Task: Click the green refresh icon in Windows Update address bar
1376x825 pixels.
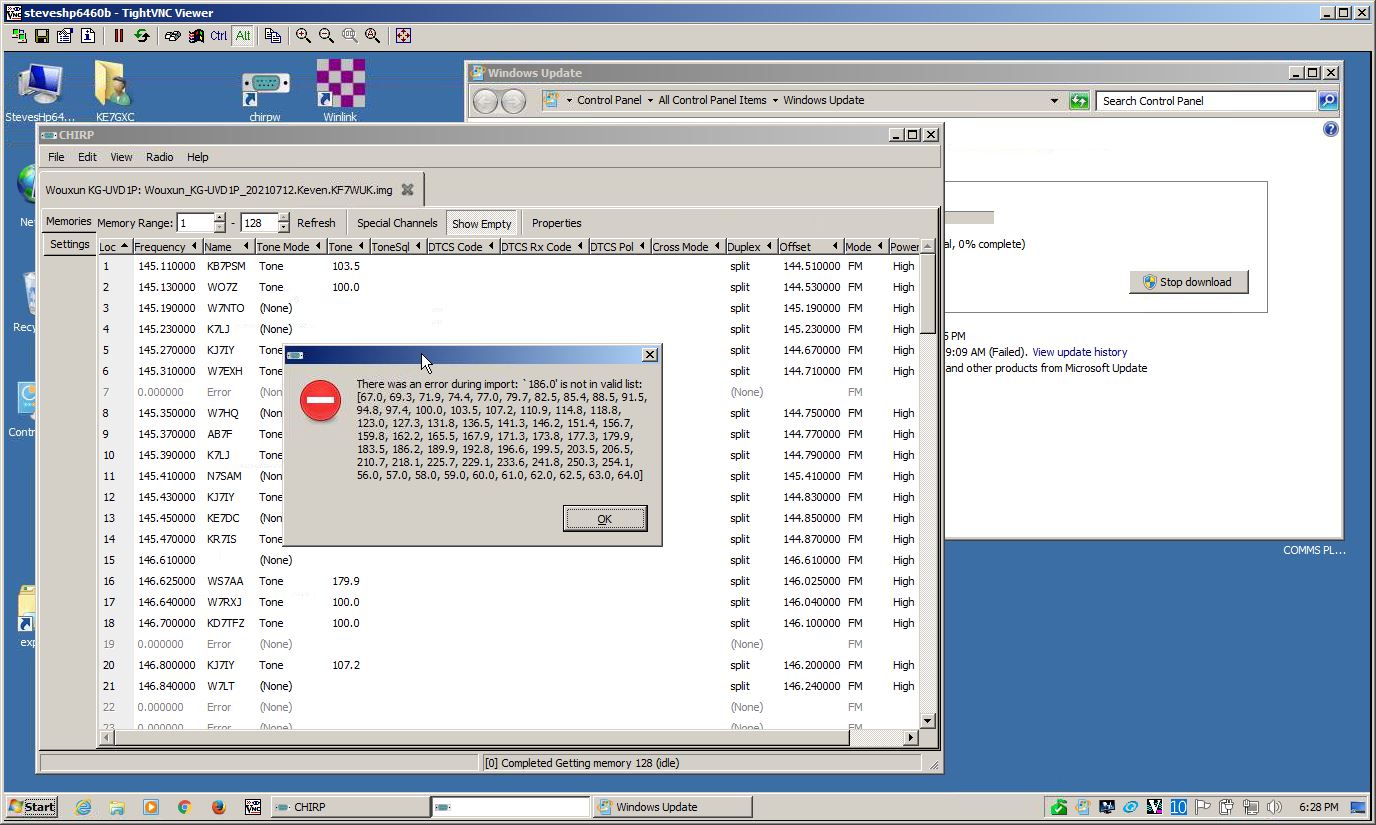Action: pos(1078,100)
